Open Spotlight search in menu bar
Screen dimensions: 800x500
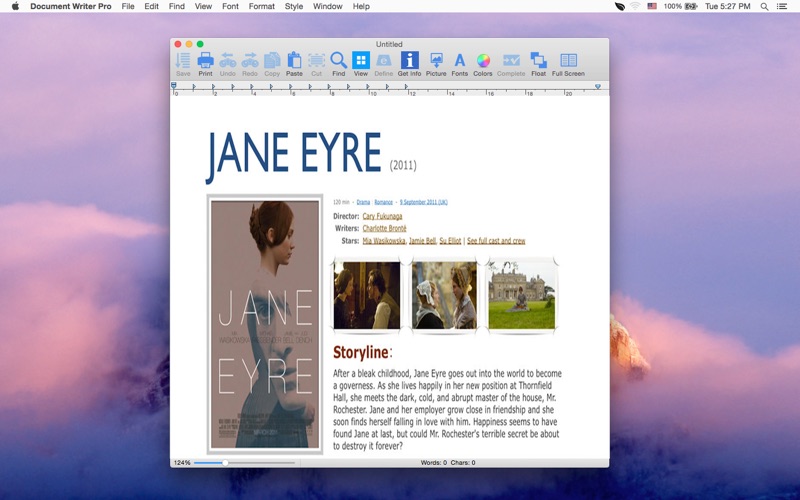(x=764, y=6)
